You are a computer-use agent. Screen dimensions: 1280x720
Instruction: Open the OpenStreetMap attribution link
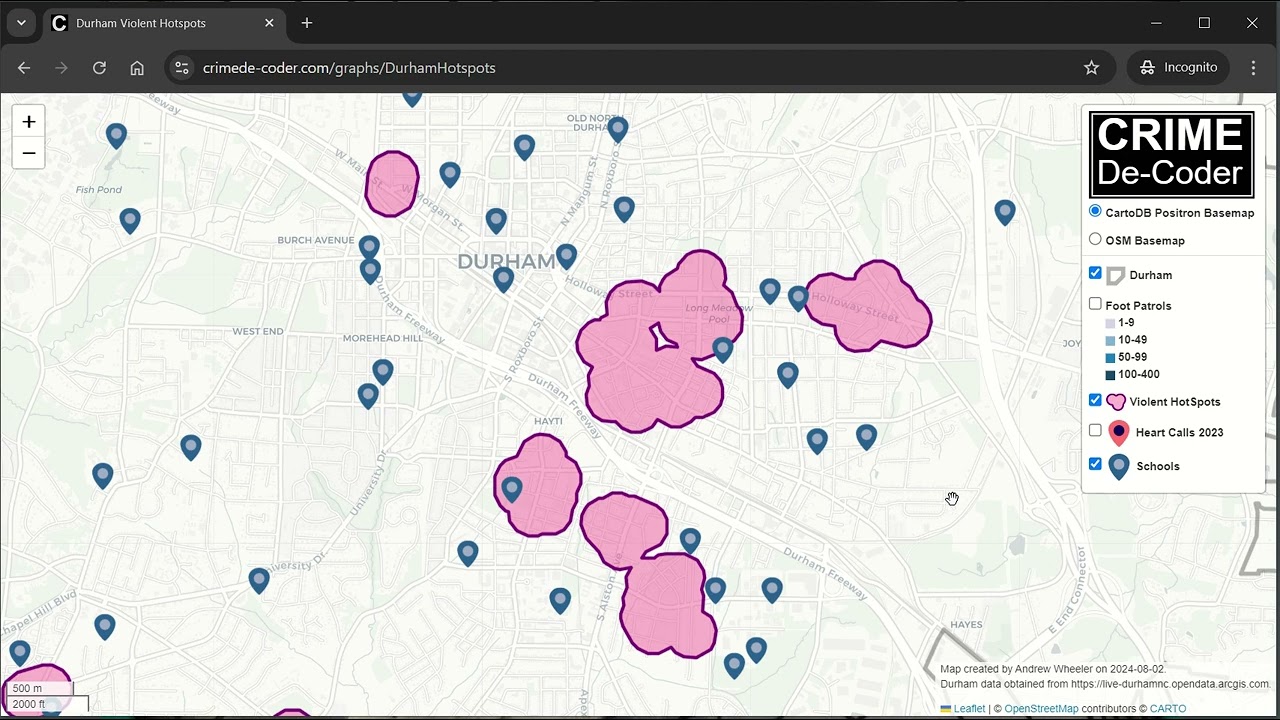(1041, 709)
